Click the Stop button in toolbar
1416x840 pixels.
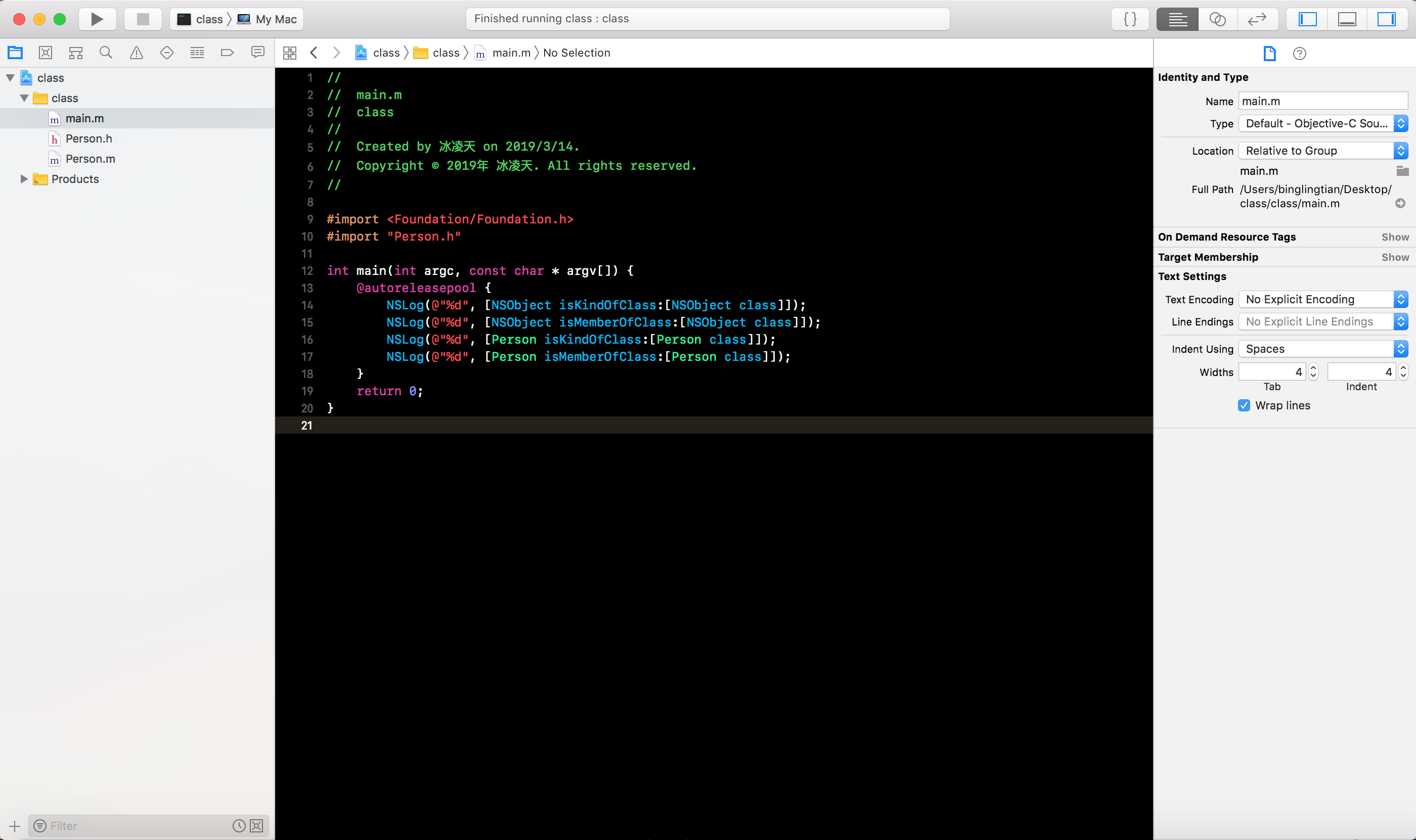point(143,19)
